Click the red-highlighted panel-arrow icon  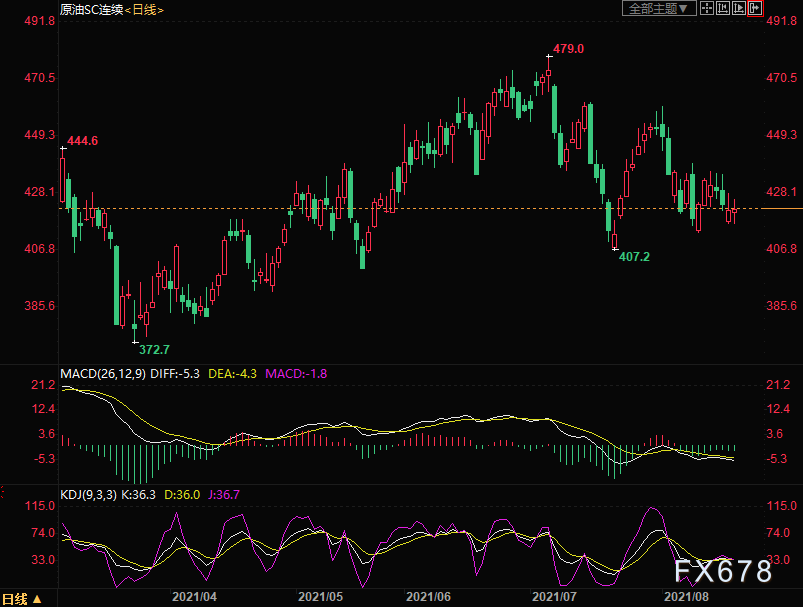(755, 8)
